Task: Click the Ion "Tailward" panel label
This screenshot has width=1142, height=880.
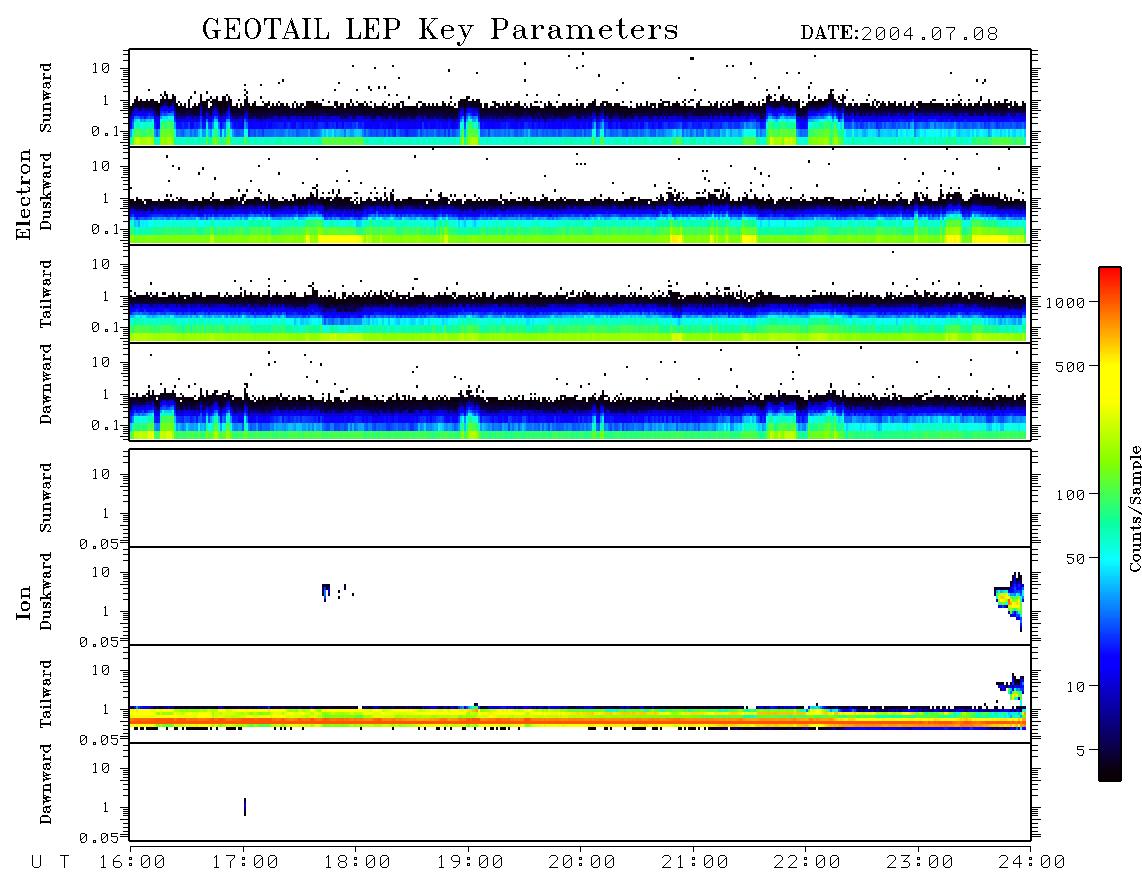Action: click(46, 694)
